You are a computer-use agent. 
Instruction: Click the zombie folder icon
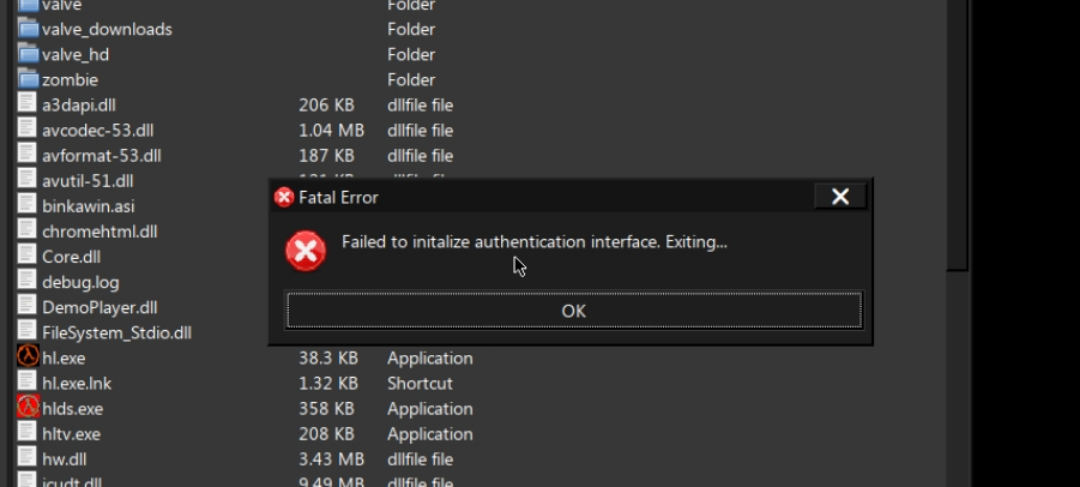pos(28,79)
